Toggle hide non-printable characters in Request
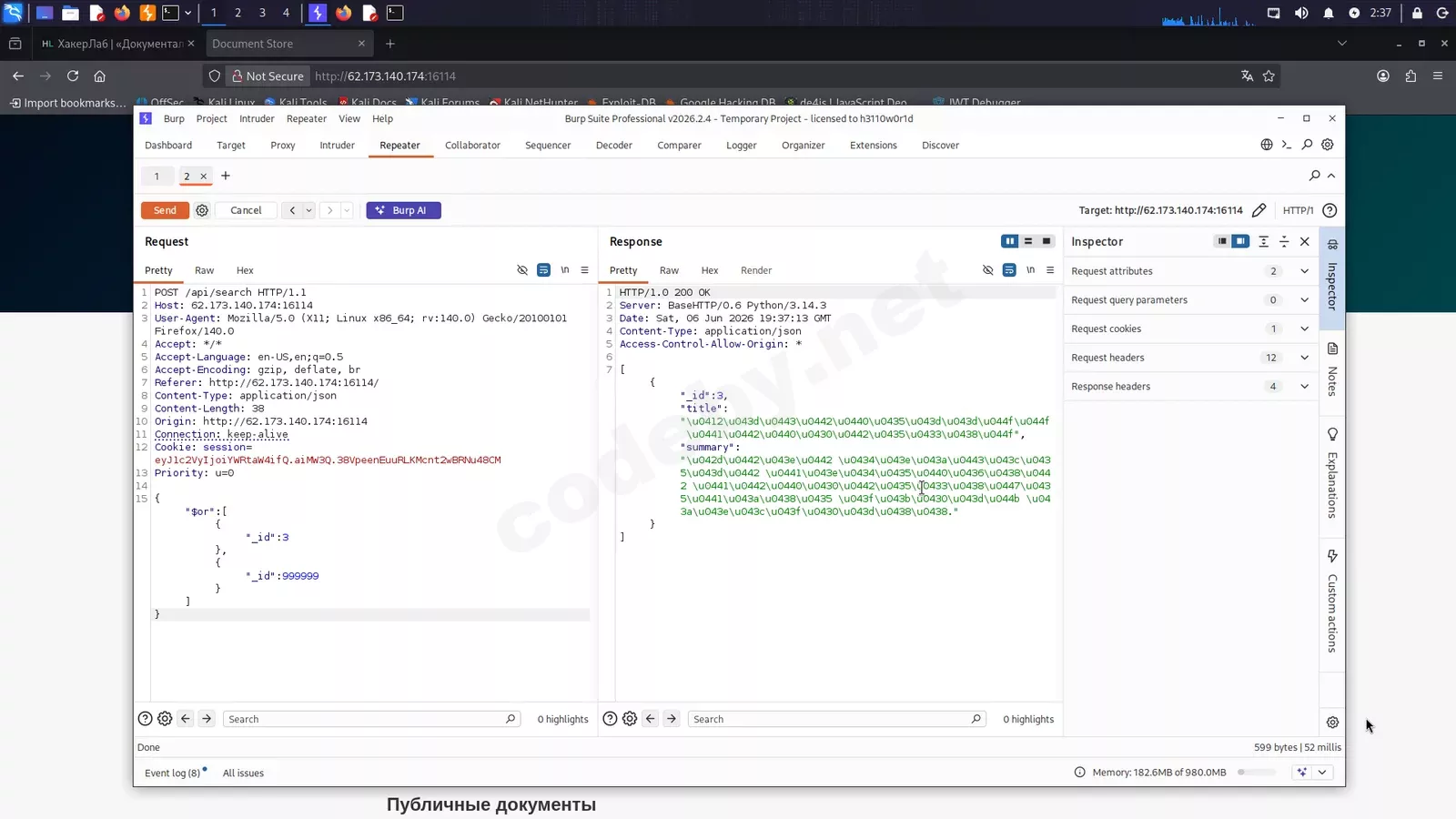 pyautogui.click(x=522, y=270)
